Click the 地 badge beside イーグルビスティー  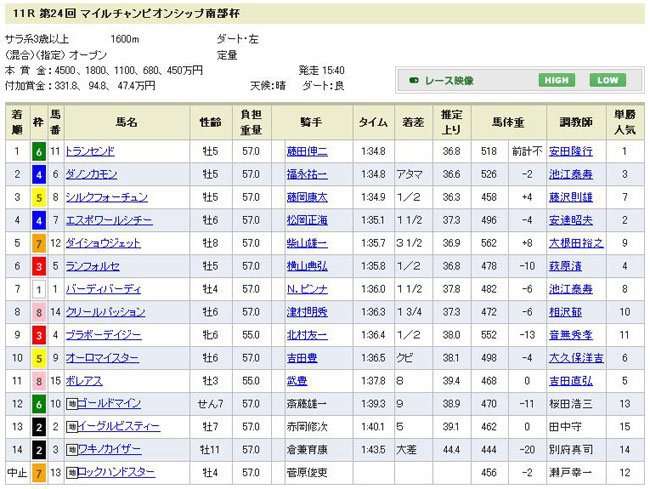pos(72,426)
